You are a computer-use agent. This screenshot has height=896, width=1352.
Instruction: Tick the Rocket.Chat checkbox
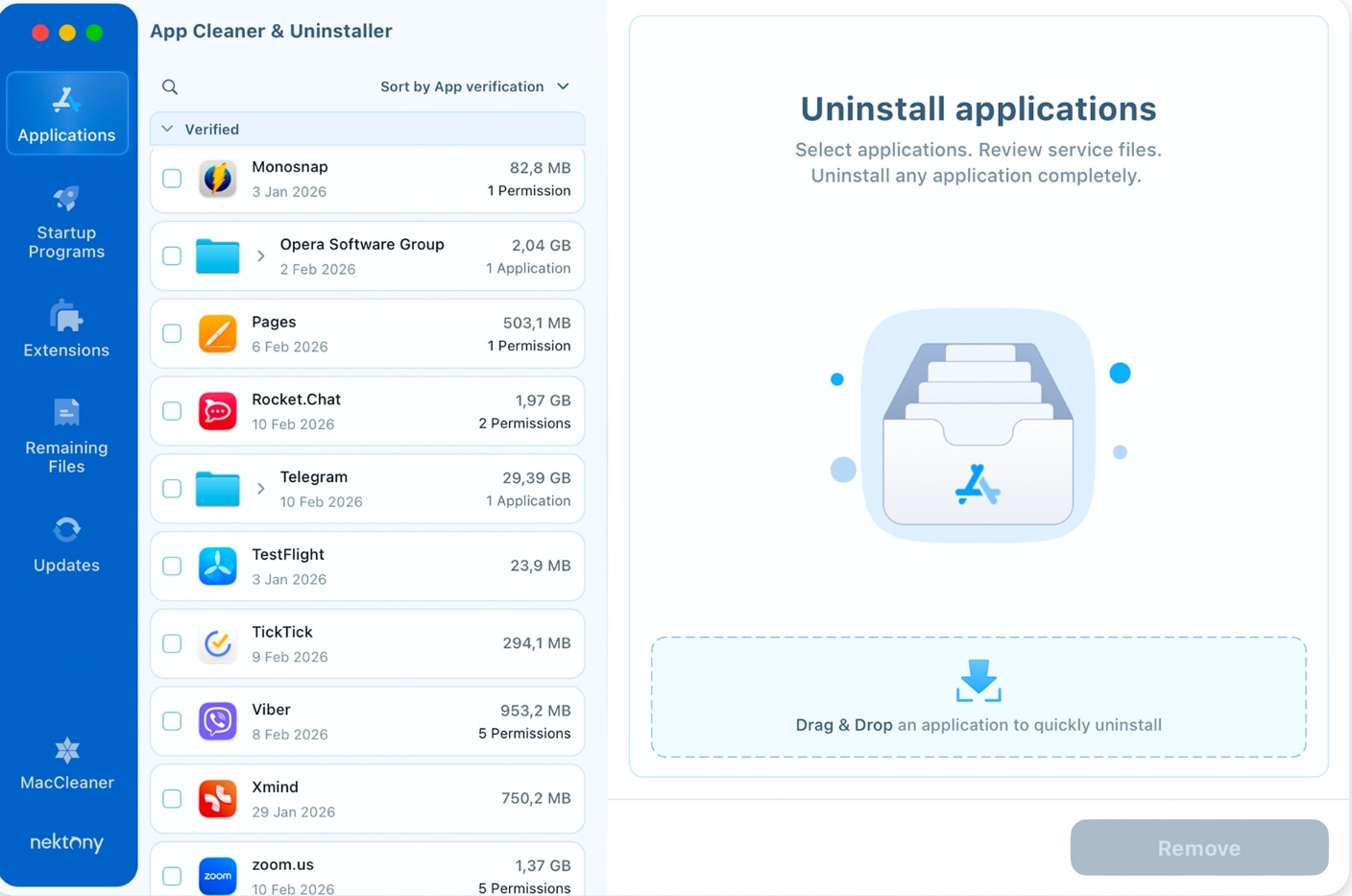(172, 411)
